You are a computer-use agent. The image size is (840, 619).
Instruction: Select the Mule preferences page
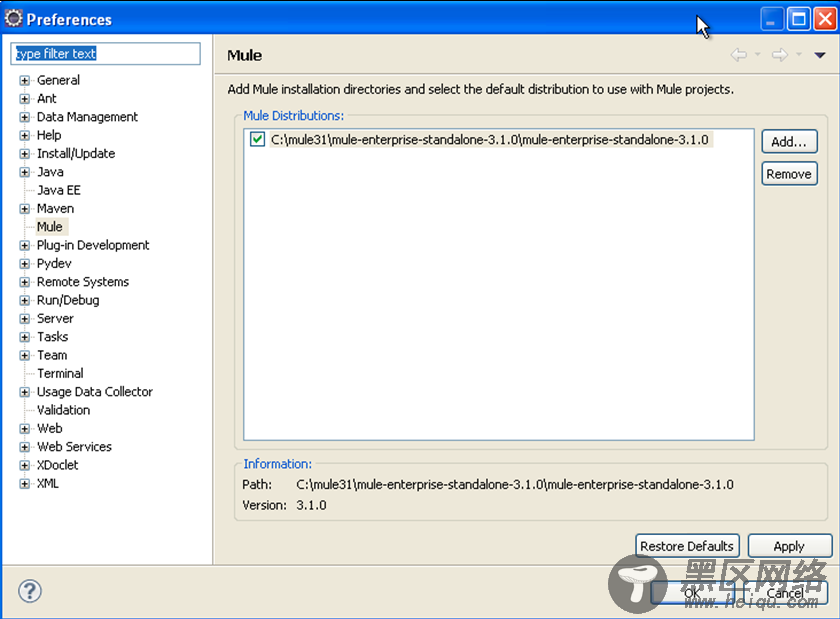pyautogui.click(x=50, y=227)
